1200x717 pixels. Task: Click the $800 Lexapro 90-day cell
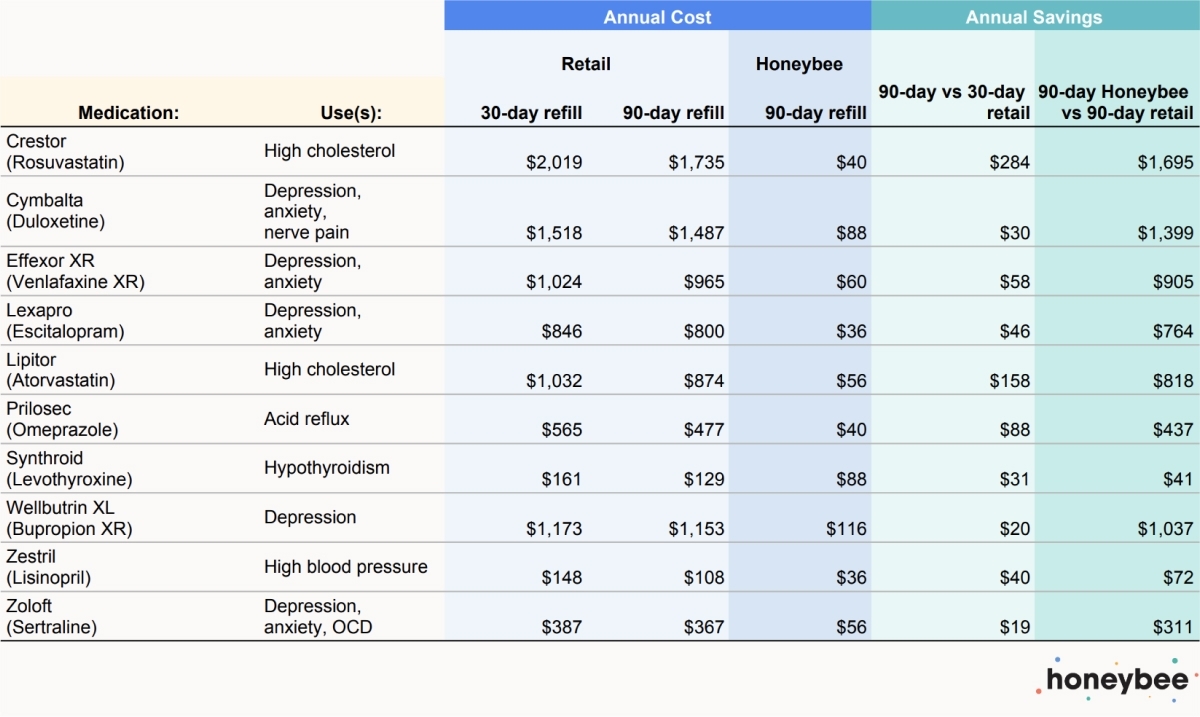coord(703,331)
